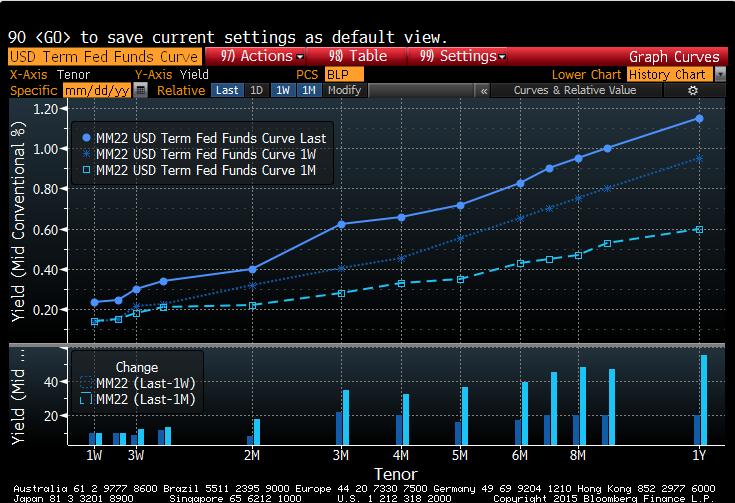Collapse the side panel with double-chevron
The image size is (735, 503).
pos(484,90)
